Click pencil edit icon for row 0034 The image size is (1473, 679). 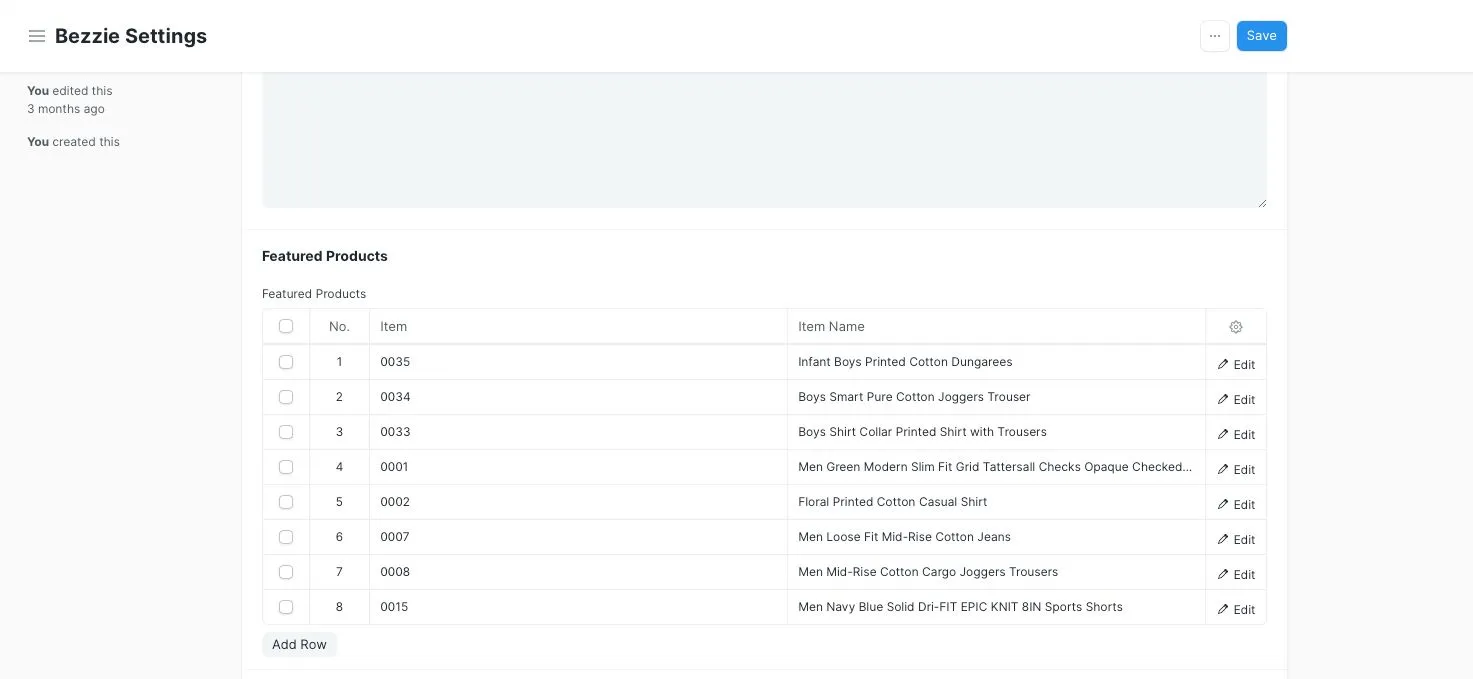pyautogui.click(x=1223, y=400)
